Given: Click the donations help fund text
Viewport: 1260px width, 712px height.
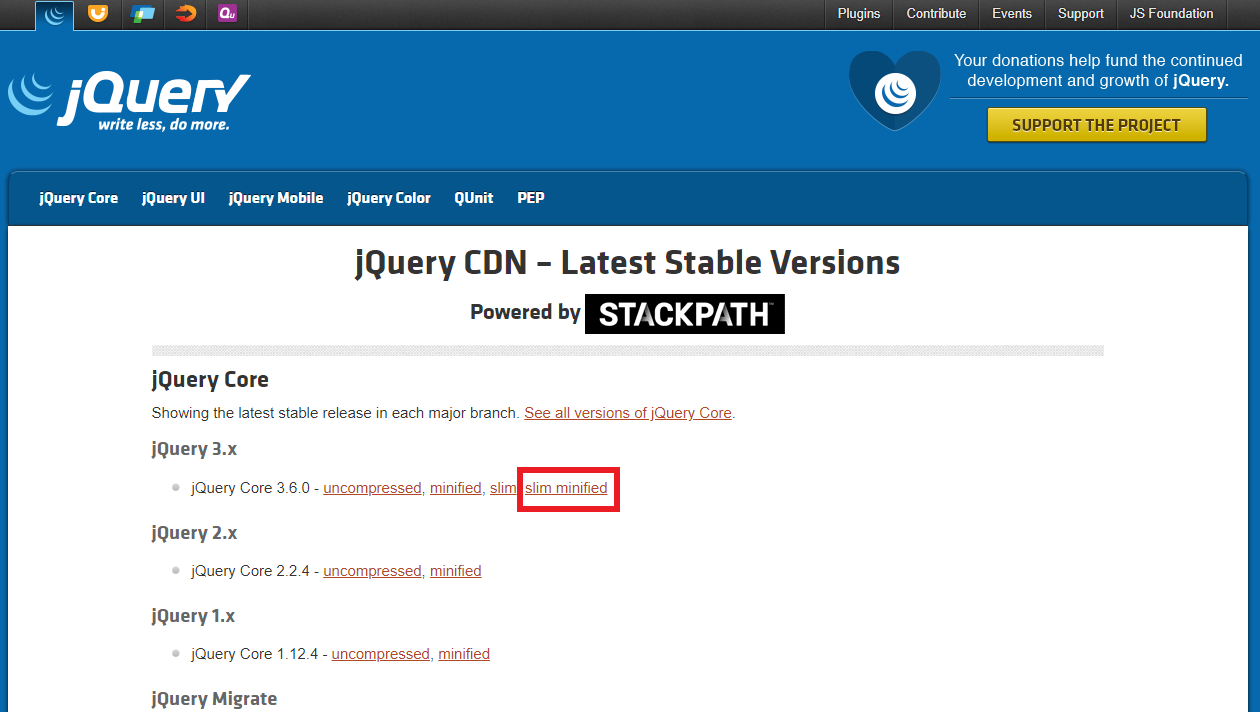Looking at the screenshot, I should click(x=1098, y=70).
